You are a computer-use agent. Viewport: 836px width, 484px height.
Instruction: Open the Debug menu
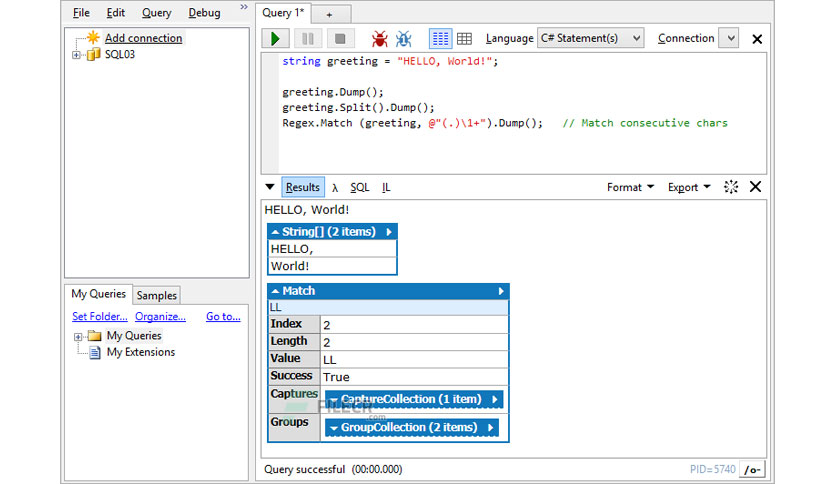[x=204, y=13]
